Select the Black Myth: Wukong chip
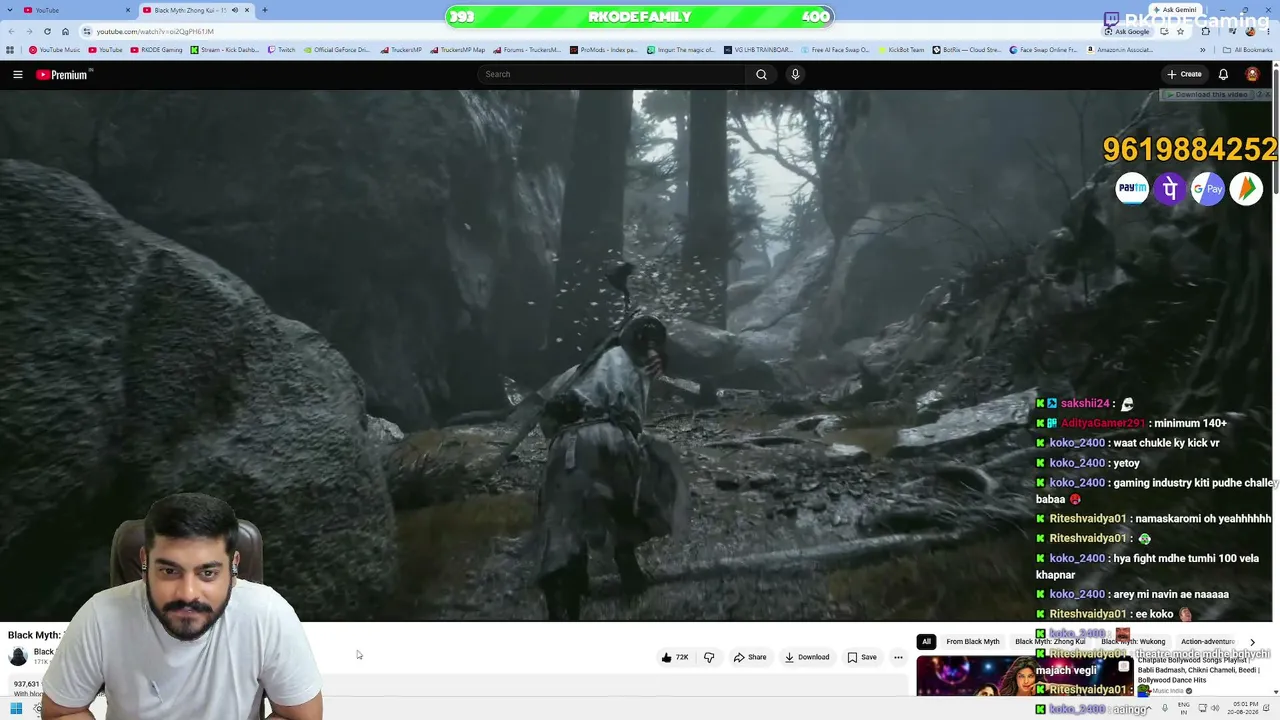Image resolution: width=1280 pixels, height=720 pixels. (1133, 642)
